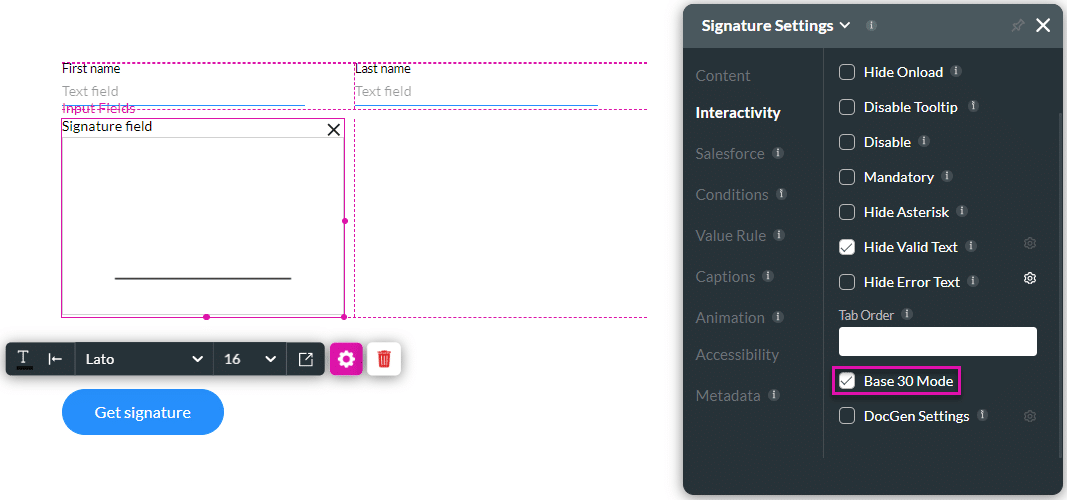Click info icon beside Hide Onload
The image size is (1067, 500).
click(x=955, y=71)
